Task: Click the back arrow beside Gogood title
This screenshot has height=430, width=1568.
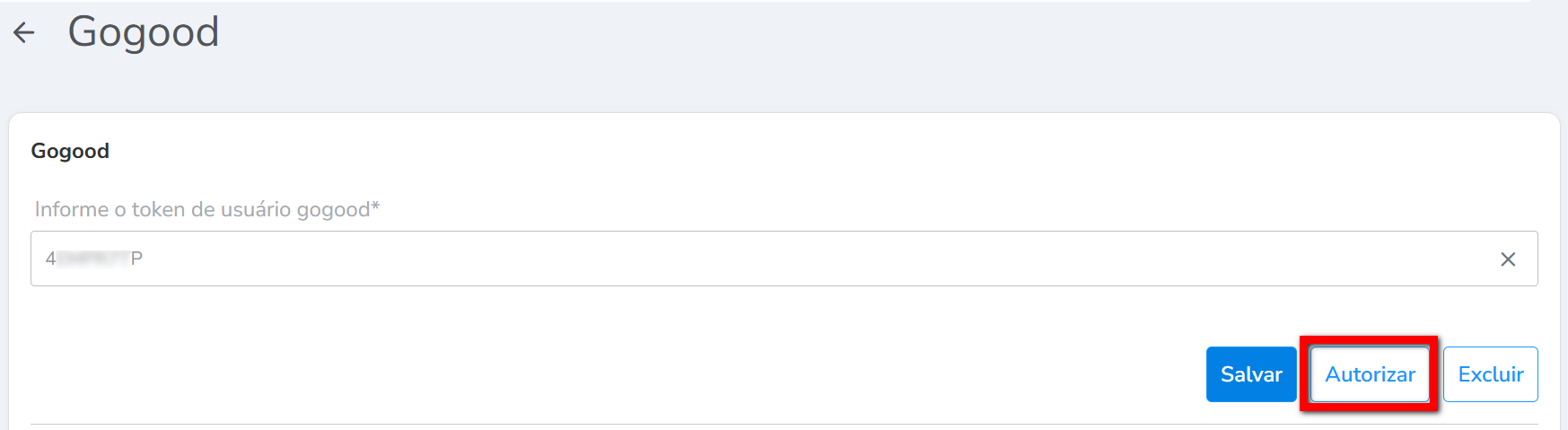Action: click(x=24, y=33)
